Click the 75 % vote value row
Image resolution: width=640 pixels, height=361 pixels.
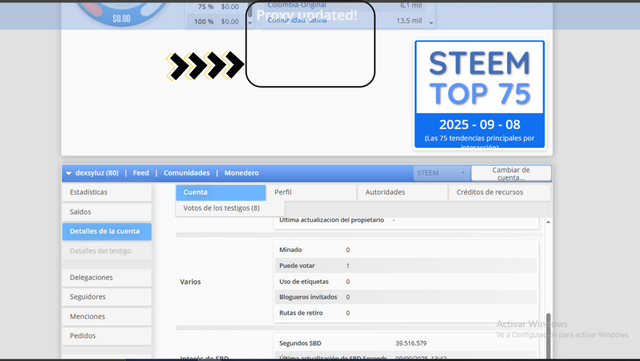(x=217, y=7)
